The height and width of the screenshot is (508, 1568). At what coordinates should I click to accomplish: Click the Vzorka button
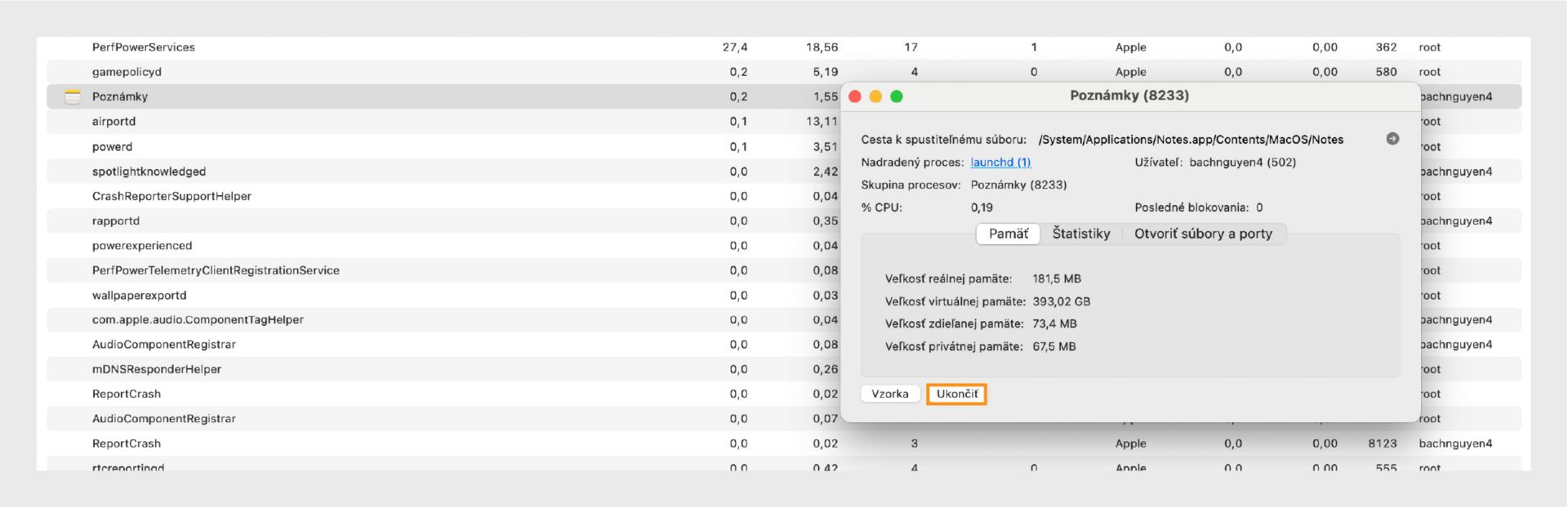pos(889,394)
